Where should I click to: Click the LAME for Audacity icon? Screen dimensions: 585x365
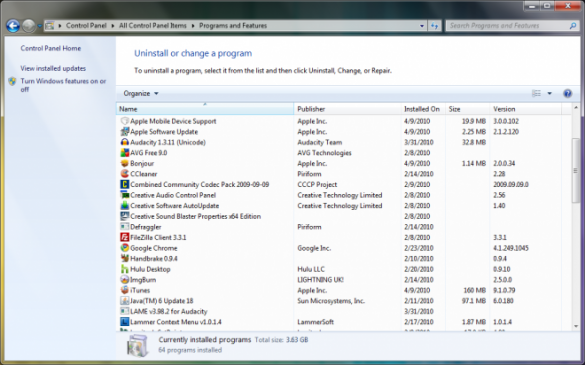125,311
